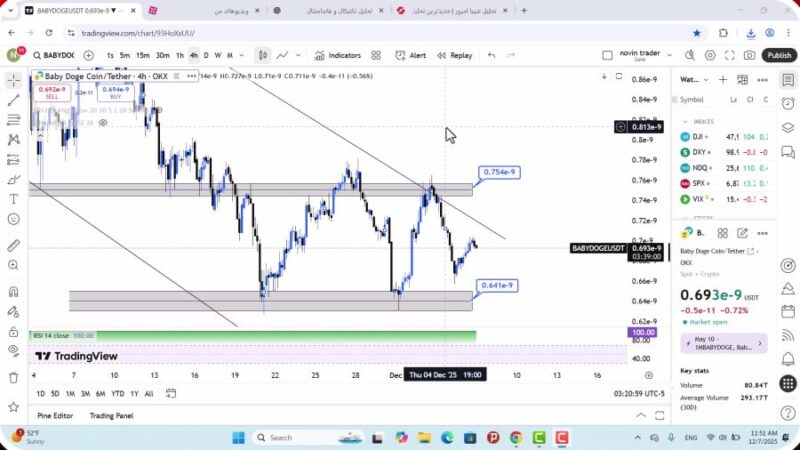Image resolution: width=800 pixels, height=450 pixels.
Task: Toggle lock all drawing tools
Action: pos(13,331)
